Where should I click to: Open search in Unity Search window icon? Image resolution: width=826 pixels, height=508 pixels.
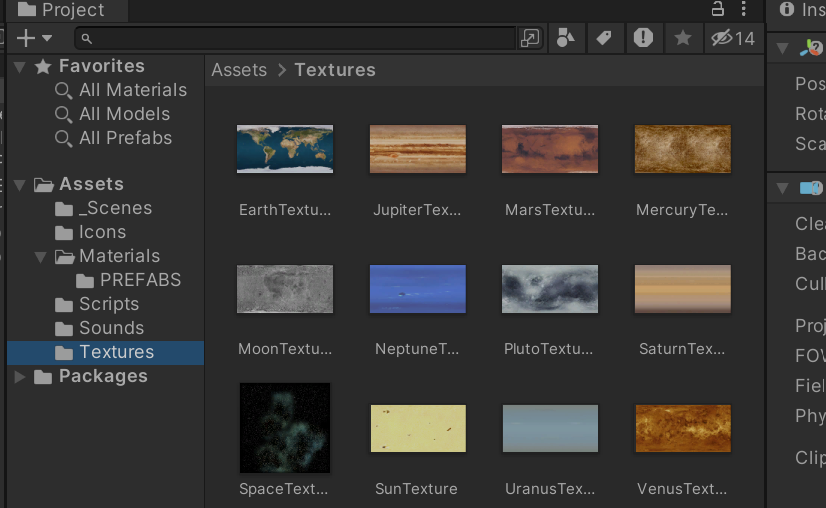pyautogui.click(x=530, y=38)
